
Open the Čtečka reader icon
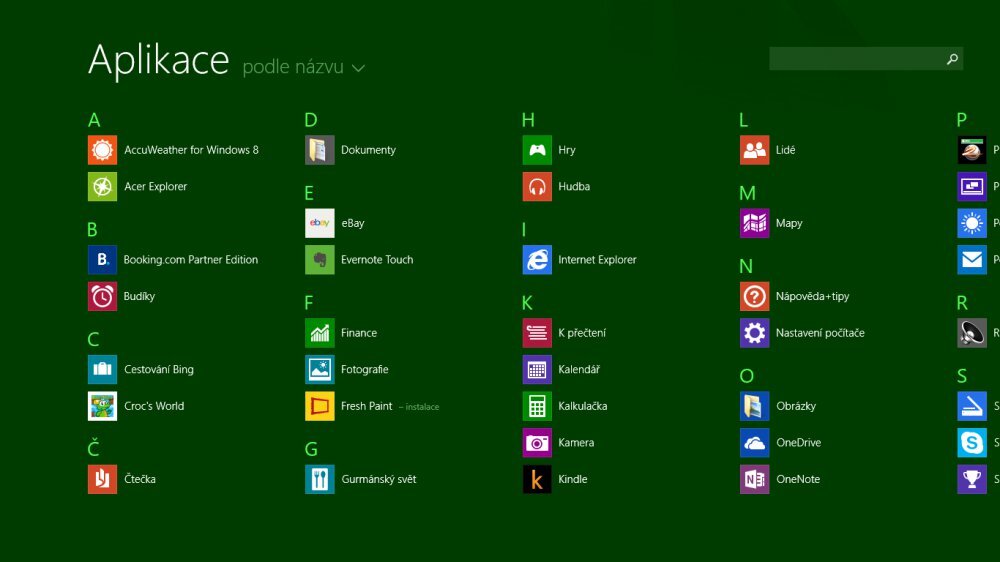pyautogui.click(x=102, y=479)
